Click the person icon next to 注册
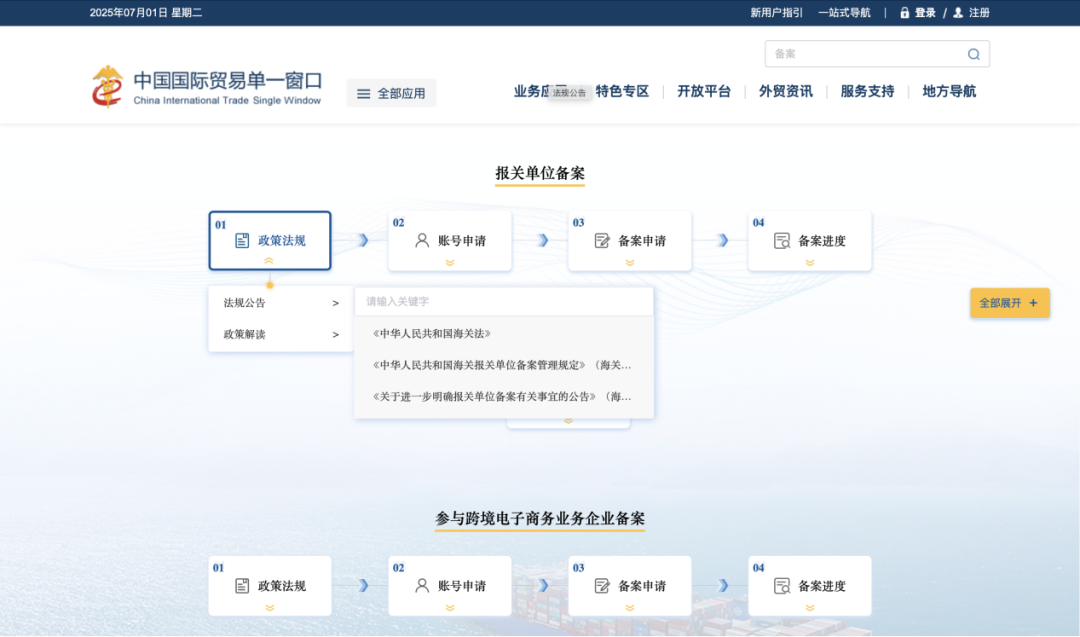Screen dimensions: 1080x637 [x=956, y=12]
